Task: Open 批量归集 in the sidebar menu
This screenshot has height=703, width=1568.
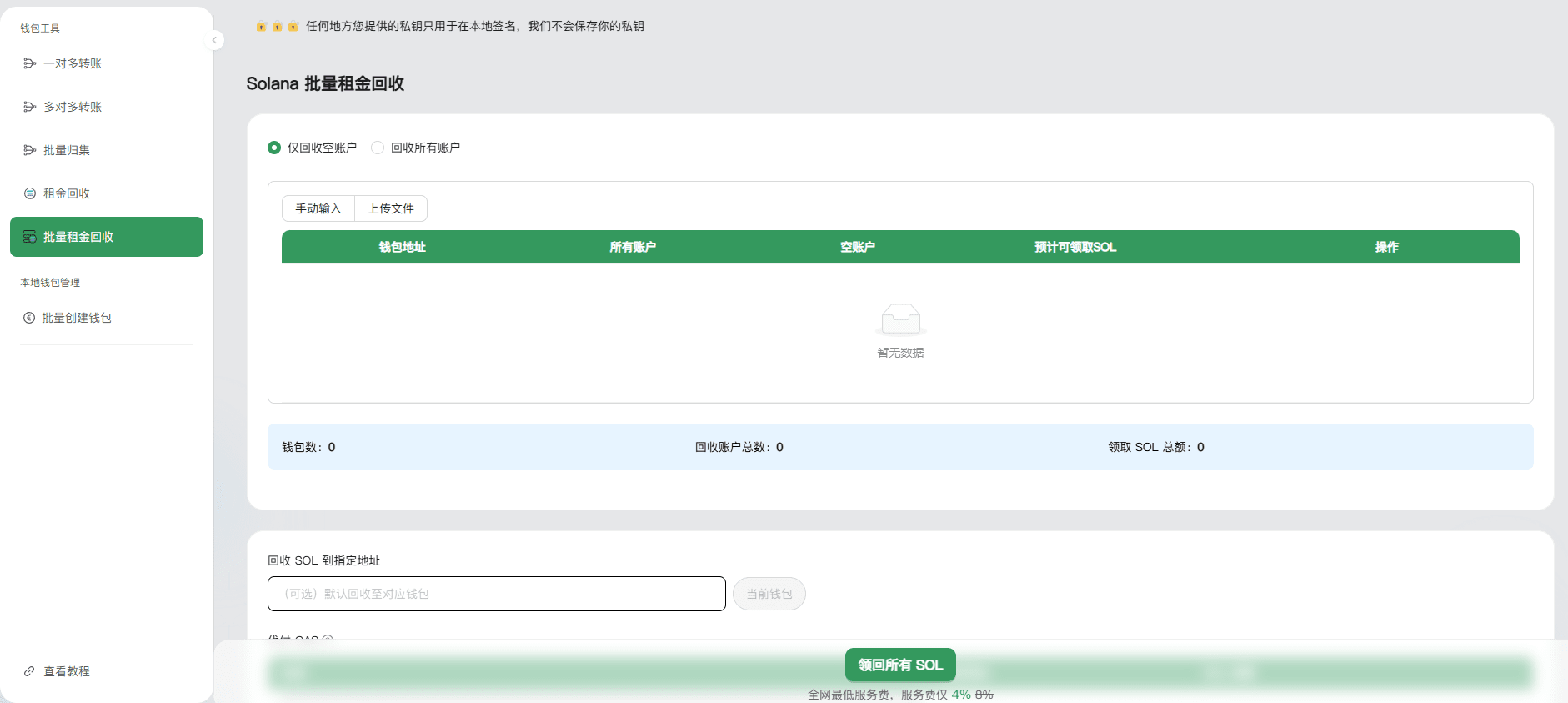Action: tap(67, 150)
